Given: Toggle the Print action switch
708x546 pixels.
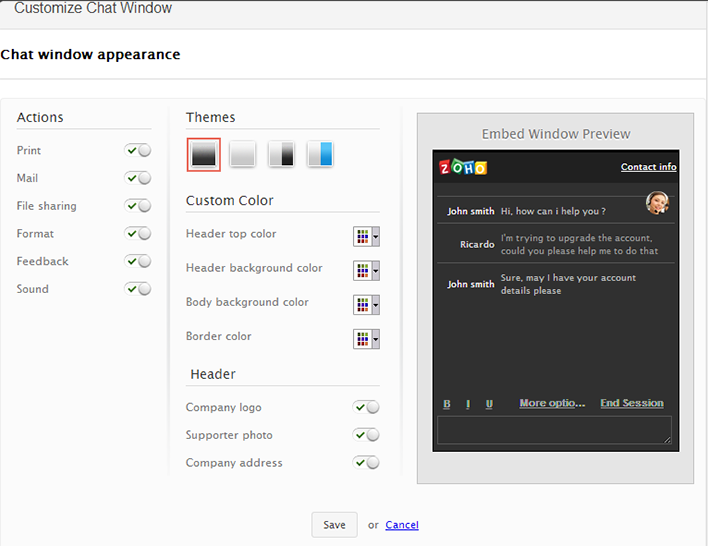Looking at the screenshot, I should point(138,150).
